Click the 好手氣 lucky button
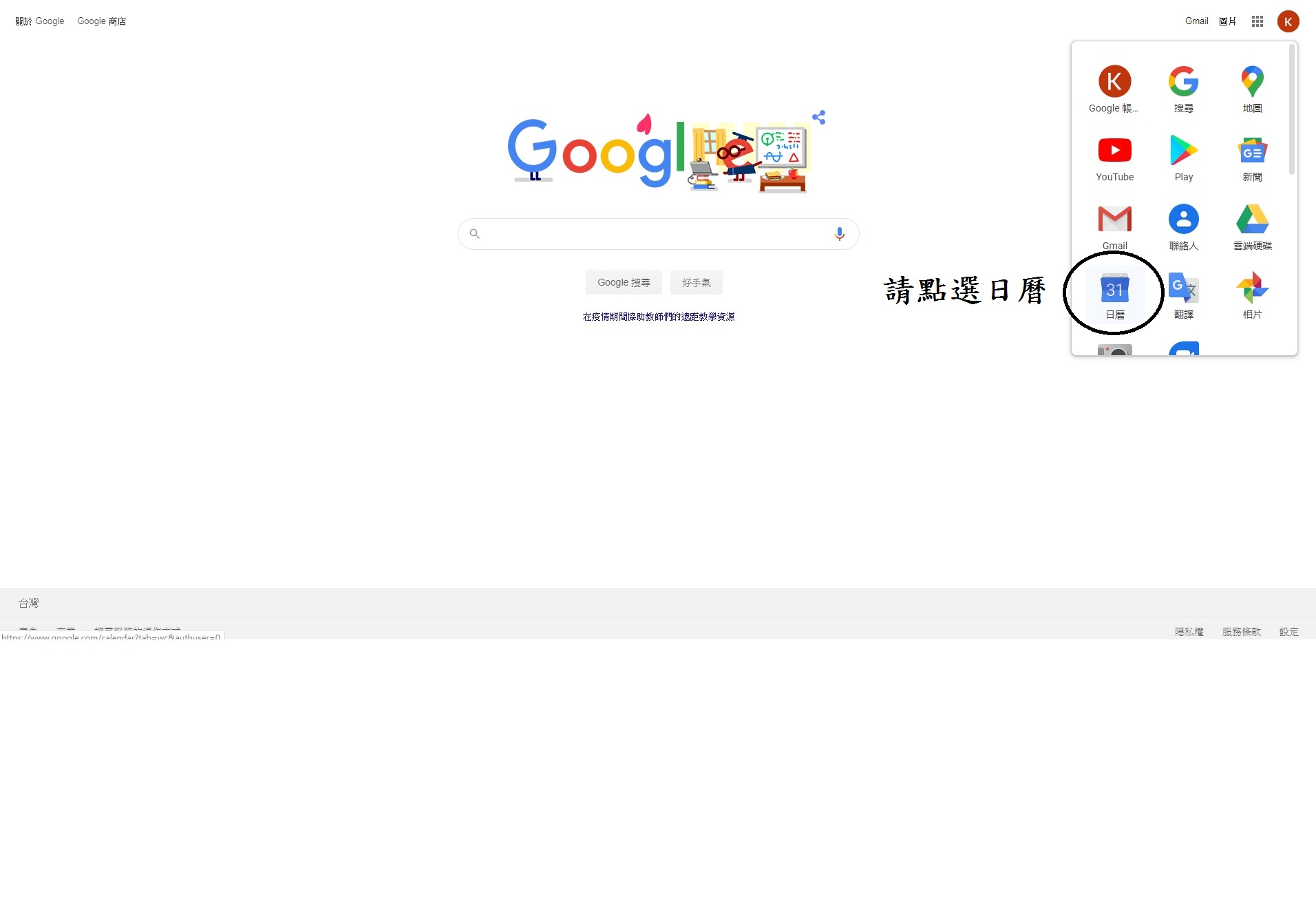This screenshot has height=903, width=1316. coord(696,282)
